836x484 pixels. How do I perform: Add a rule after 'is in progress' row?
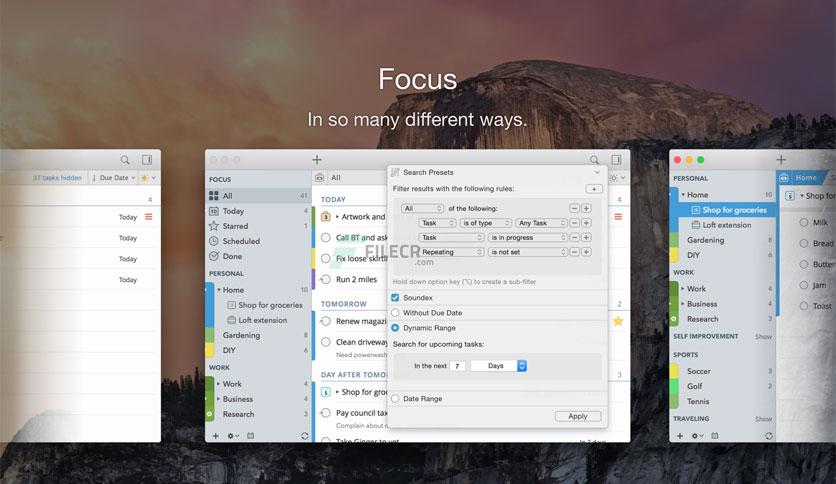pos(586,237)
